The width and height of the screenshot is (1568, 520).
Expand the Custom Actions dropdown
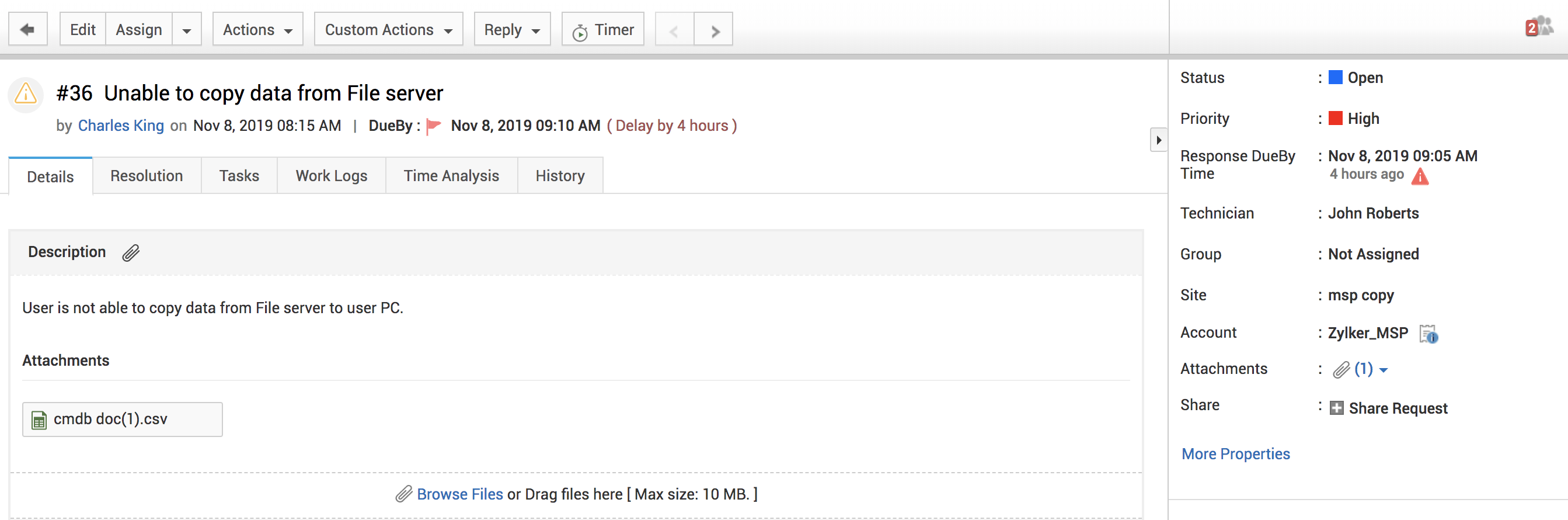[388, 29]
